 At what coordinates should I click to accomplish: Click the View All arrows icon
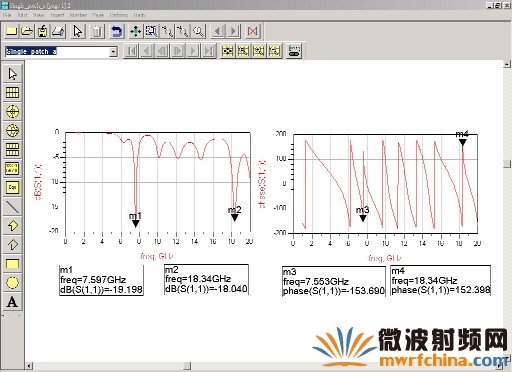[x=135, y=31]
